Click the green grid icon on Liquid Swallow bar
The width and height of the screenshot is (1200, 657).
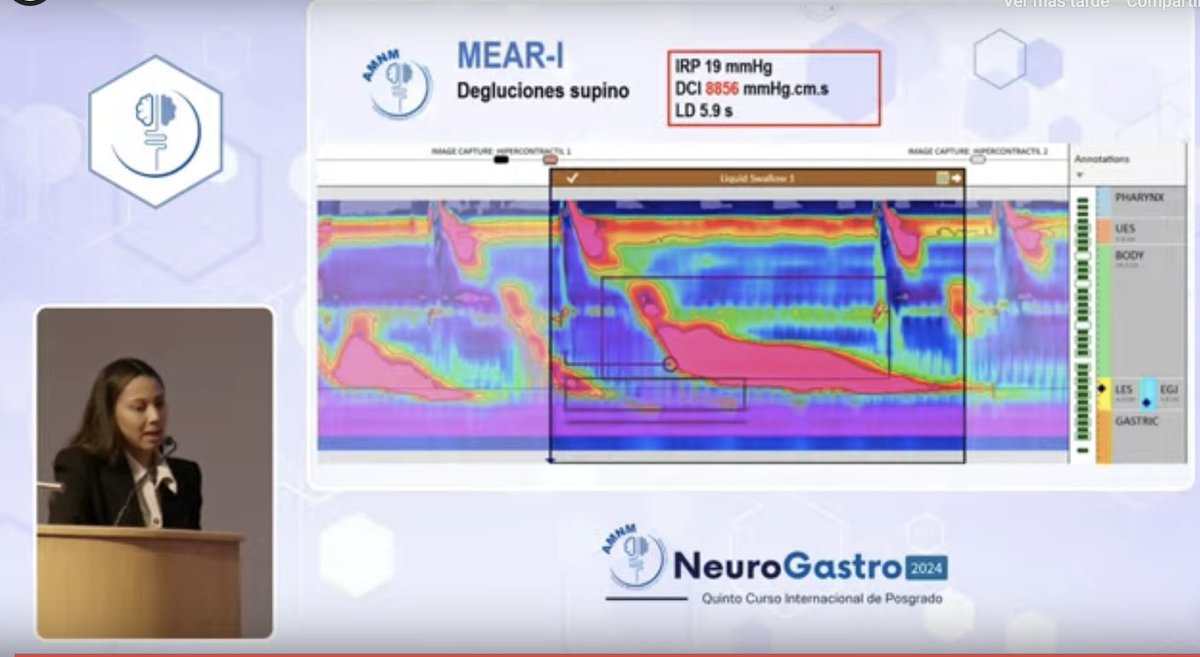[x=941, y=178]
